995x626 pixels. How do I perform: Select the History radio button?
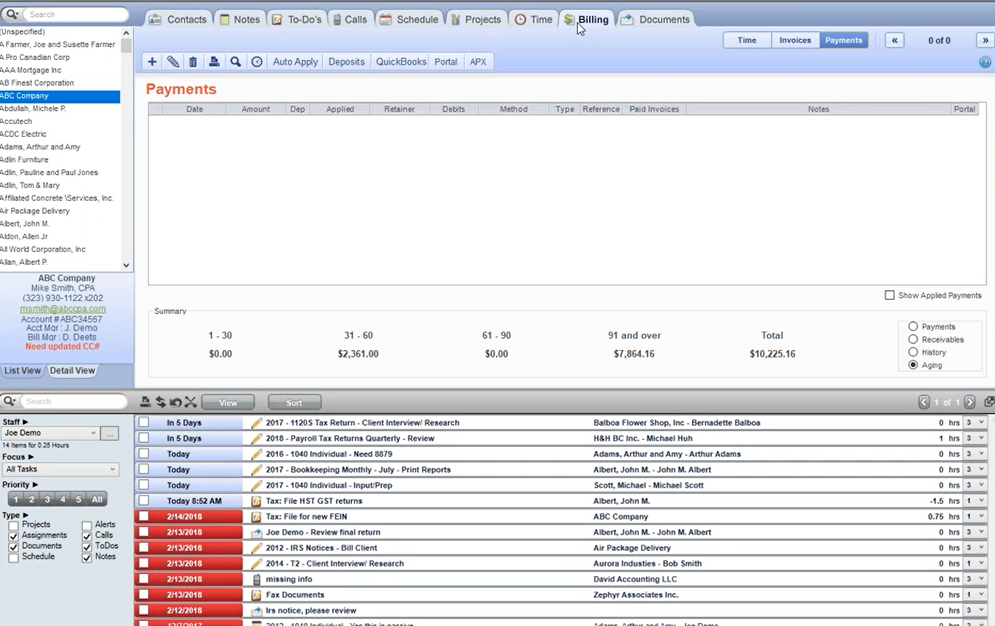coord(913,352)
